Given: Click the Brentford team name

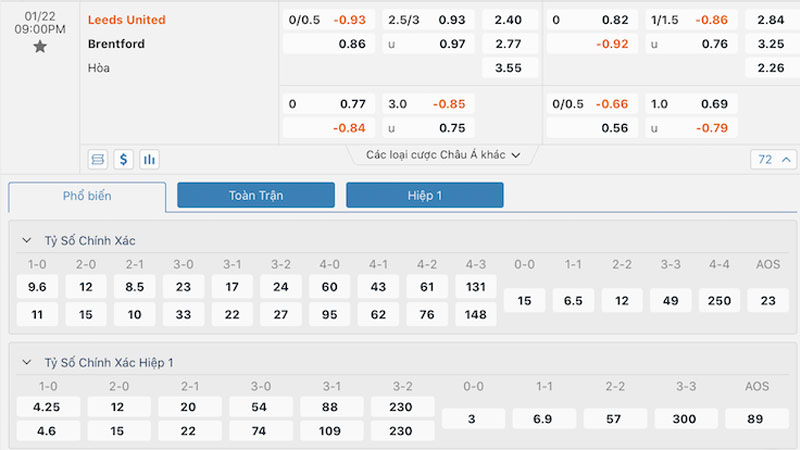Looking at the screenshot, I should (116, 44).
